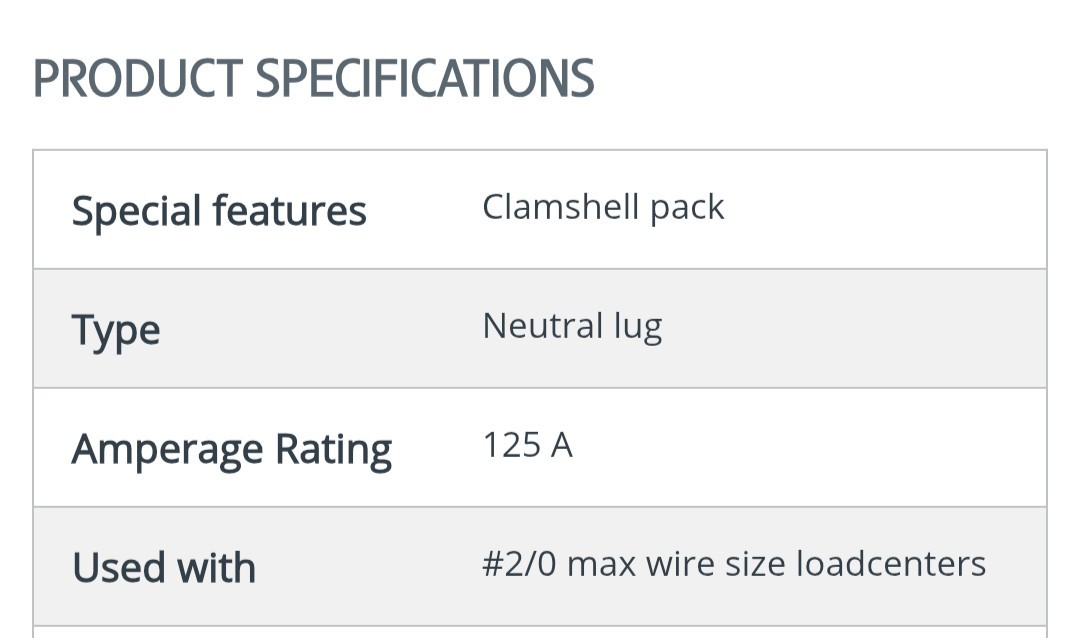This screenshot has width=1080, height=638.
Task: Click the word 'Rating' in third row
Action: pos(333,449)
